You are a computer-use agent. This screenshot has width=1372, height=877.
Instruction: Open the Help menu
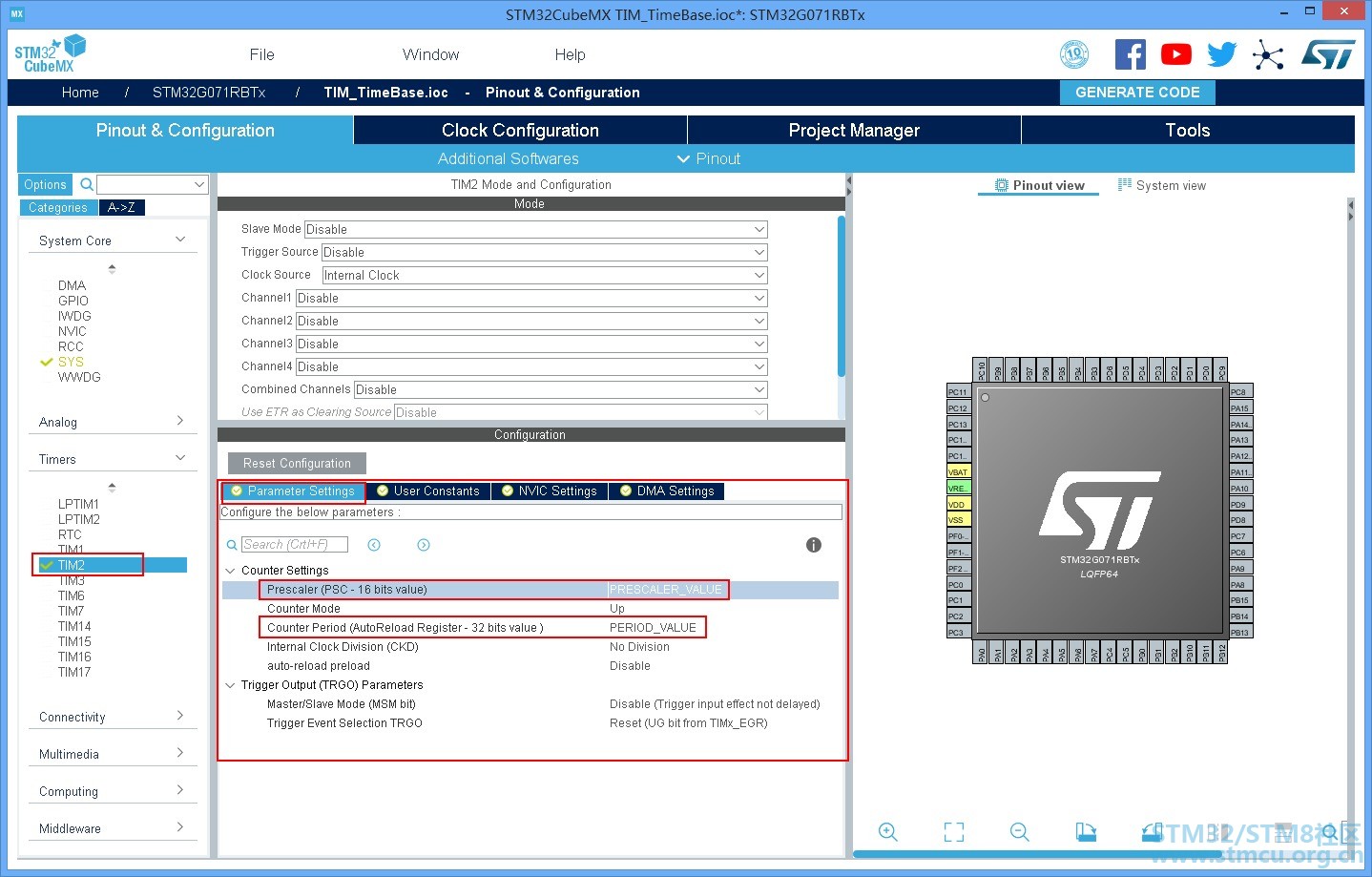click(x=571, y=54)
